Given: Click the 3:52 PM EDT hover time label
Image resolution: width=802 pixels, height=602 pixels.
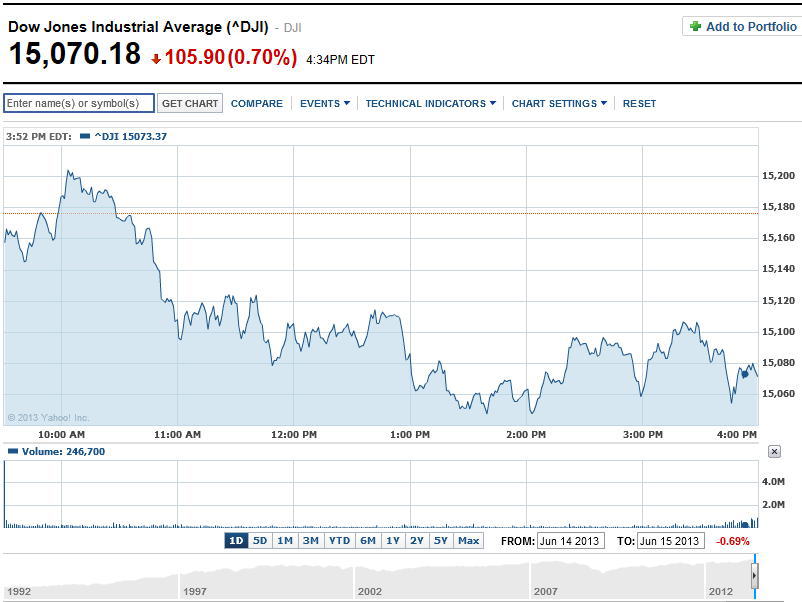Looking at the screenshot, I should tap(39, 137).
